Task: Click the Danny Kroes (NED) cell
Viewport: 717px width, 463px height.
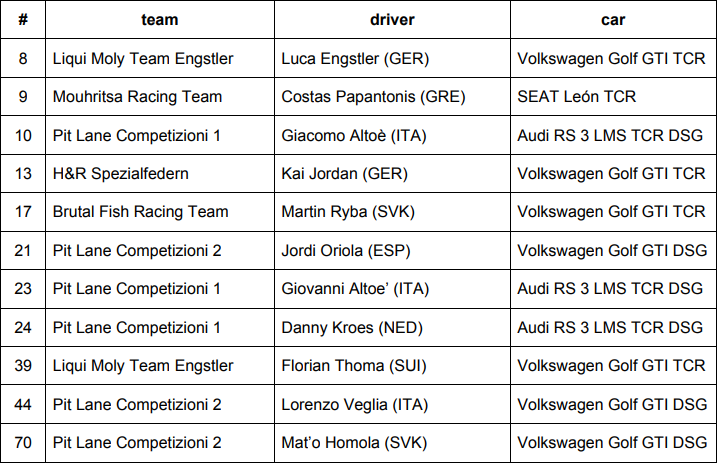Action: coord(392,327)
